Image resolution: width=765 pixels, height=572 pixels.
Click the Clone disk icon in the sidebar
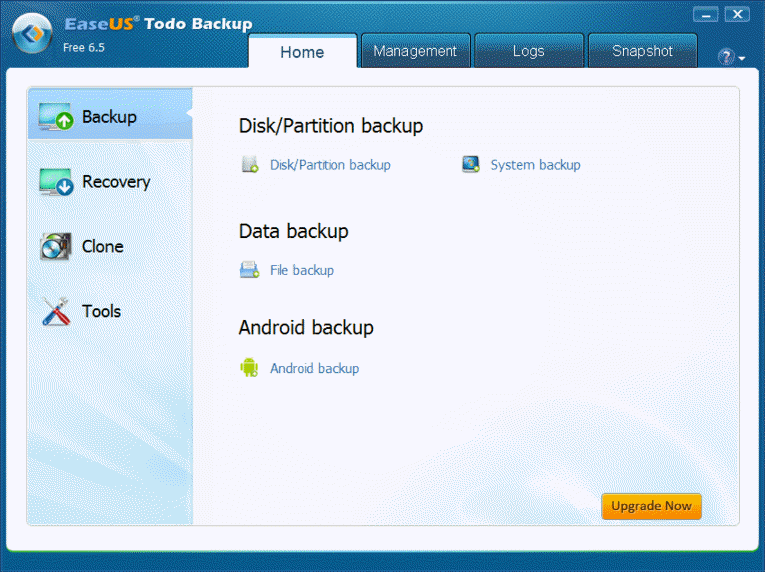pyautogui.click(x=56, y=247)
